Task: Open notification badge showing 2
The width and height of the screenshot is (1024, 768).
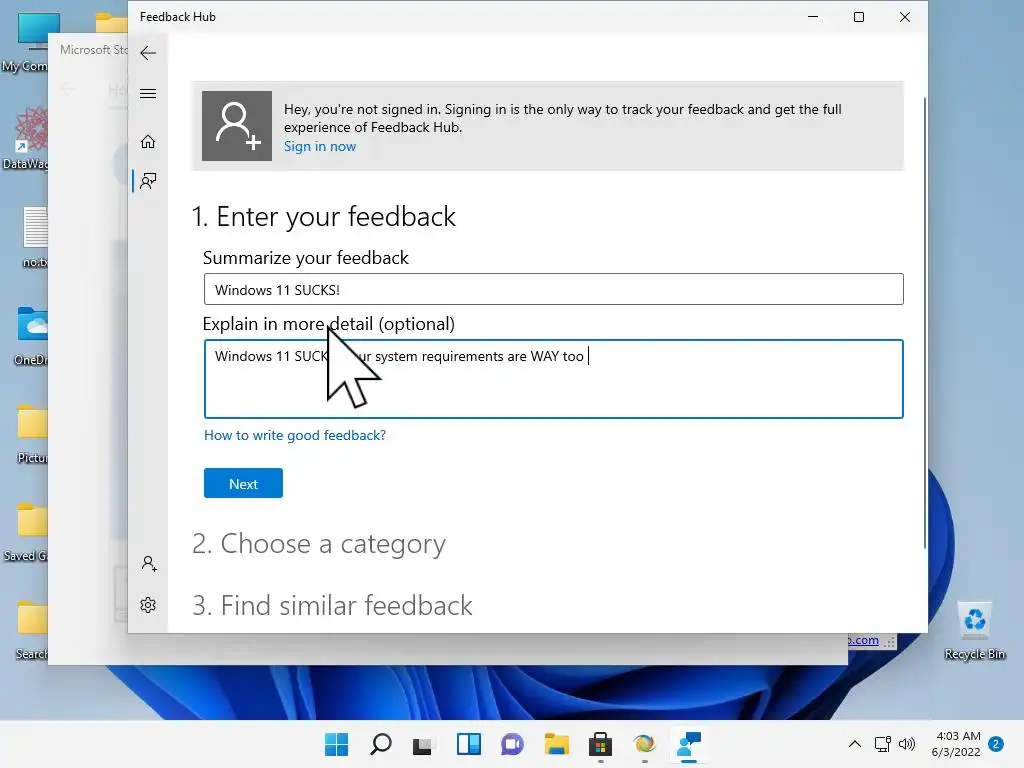Action: coord(996,744)
